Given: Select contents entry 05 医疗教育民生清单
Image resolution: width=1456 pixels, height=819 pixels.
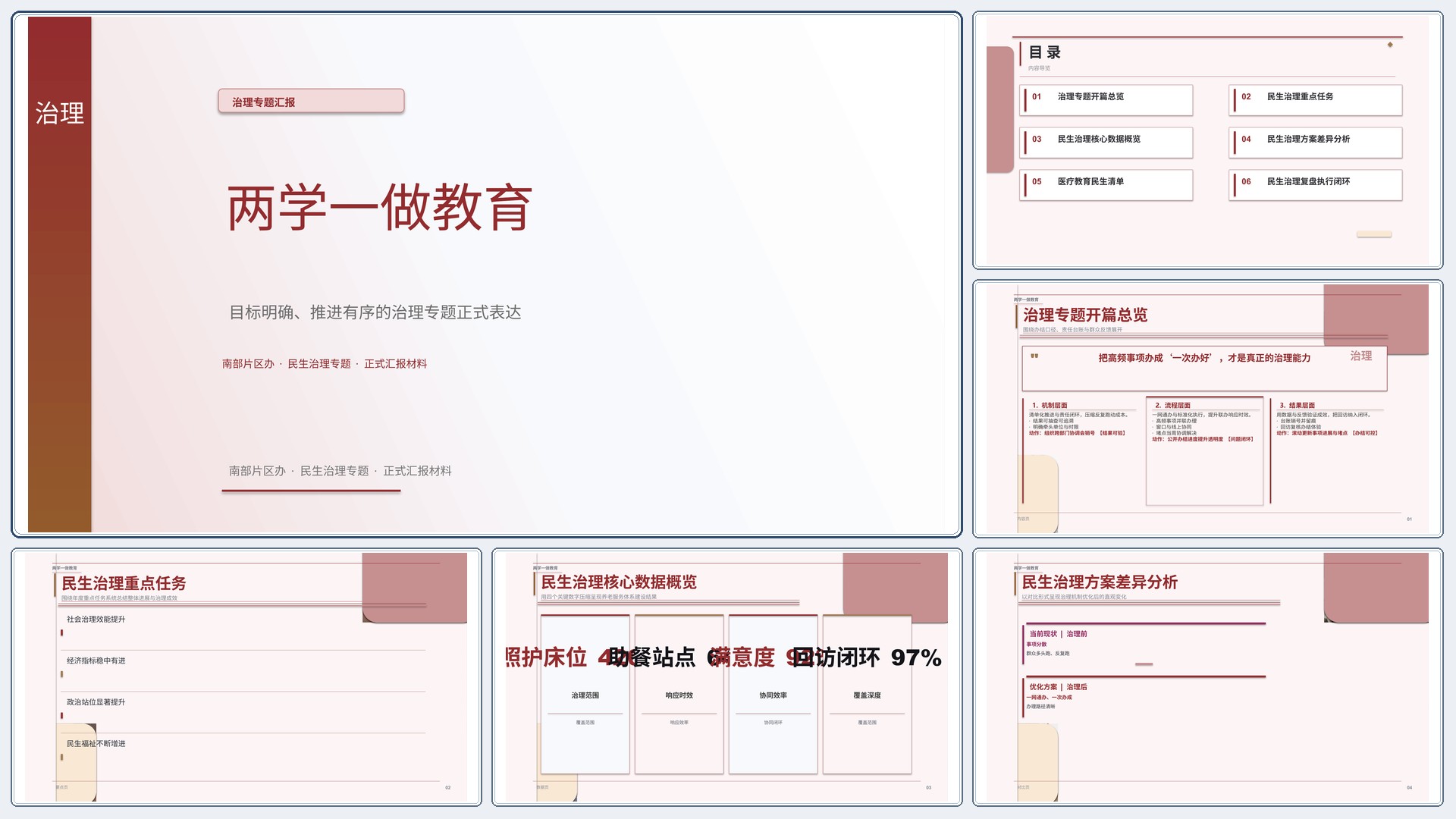Looking at the screenshot, I should (x=1106, y=184).
